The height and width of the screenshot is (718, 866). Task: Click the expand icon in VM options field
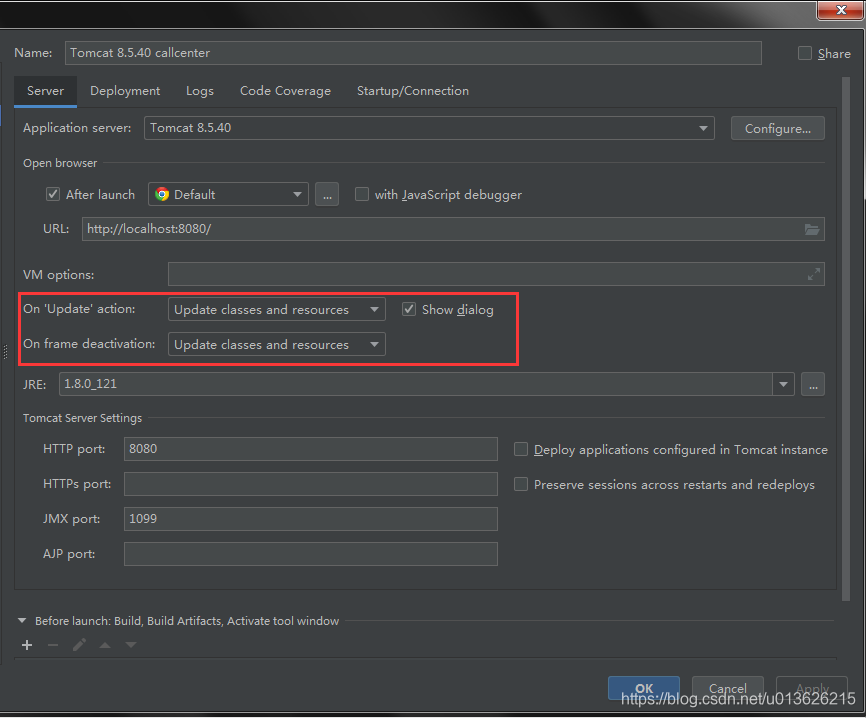(x=814, y=274)
